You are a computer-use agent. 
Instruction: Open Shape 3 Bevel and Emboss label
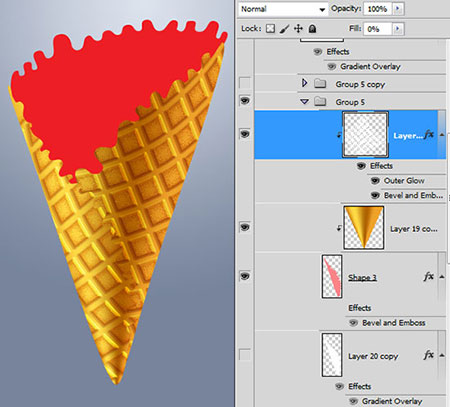pos(394,323)
